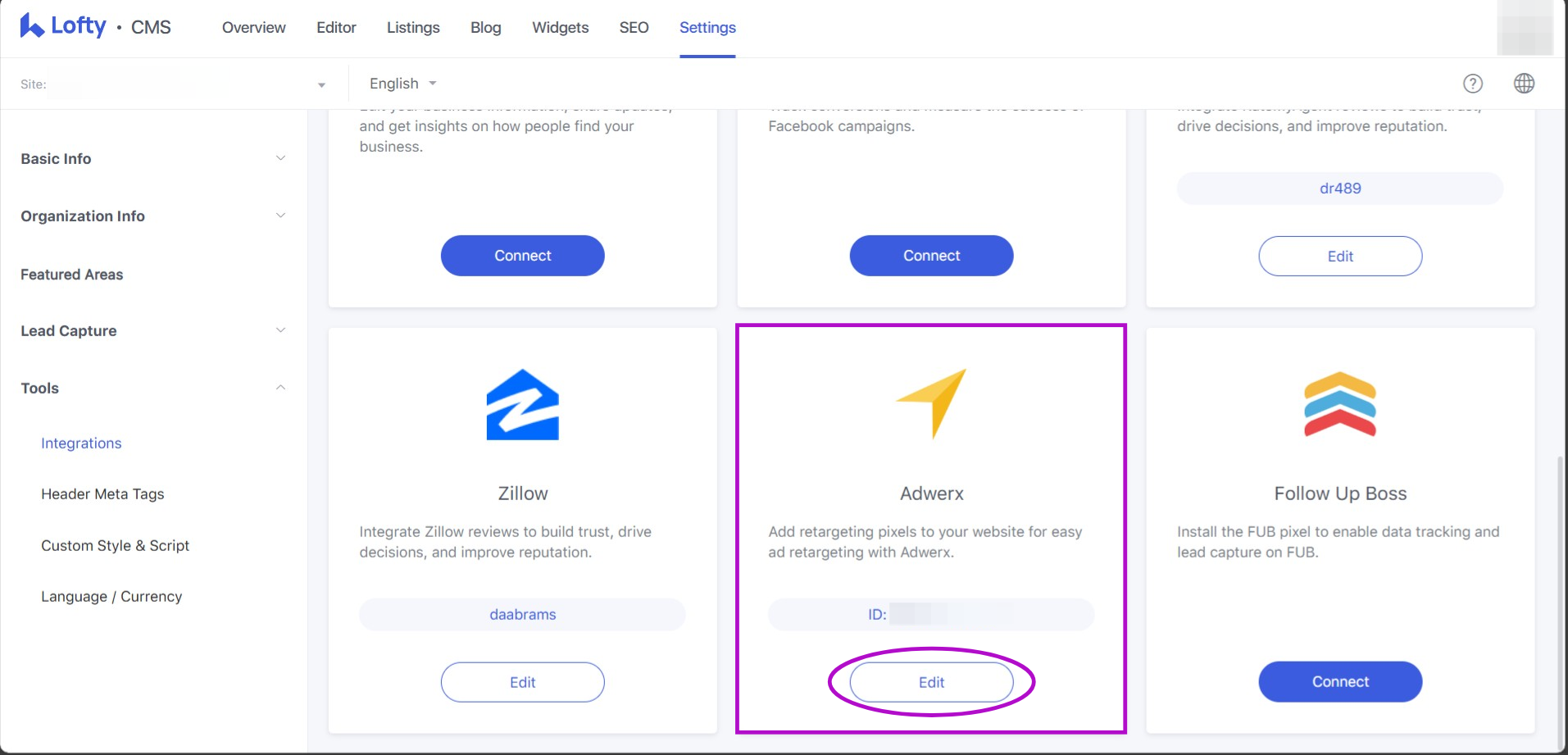Open the English language dropdown
1568x755 pixels.
[402, 84]
